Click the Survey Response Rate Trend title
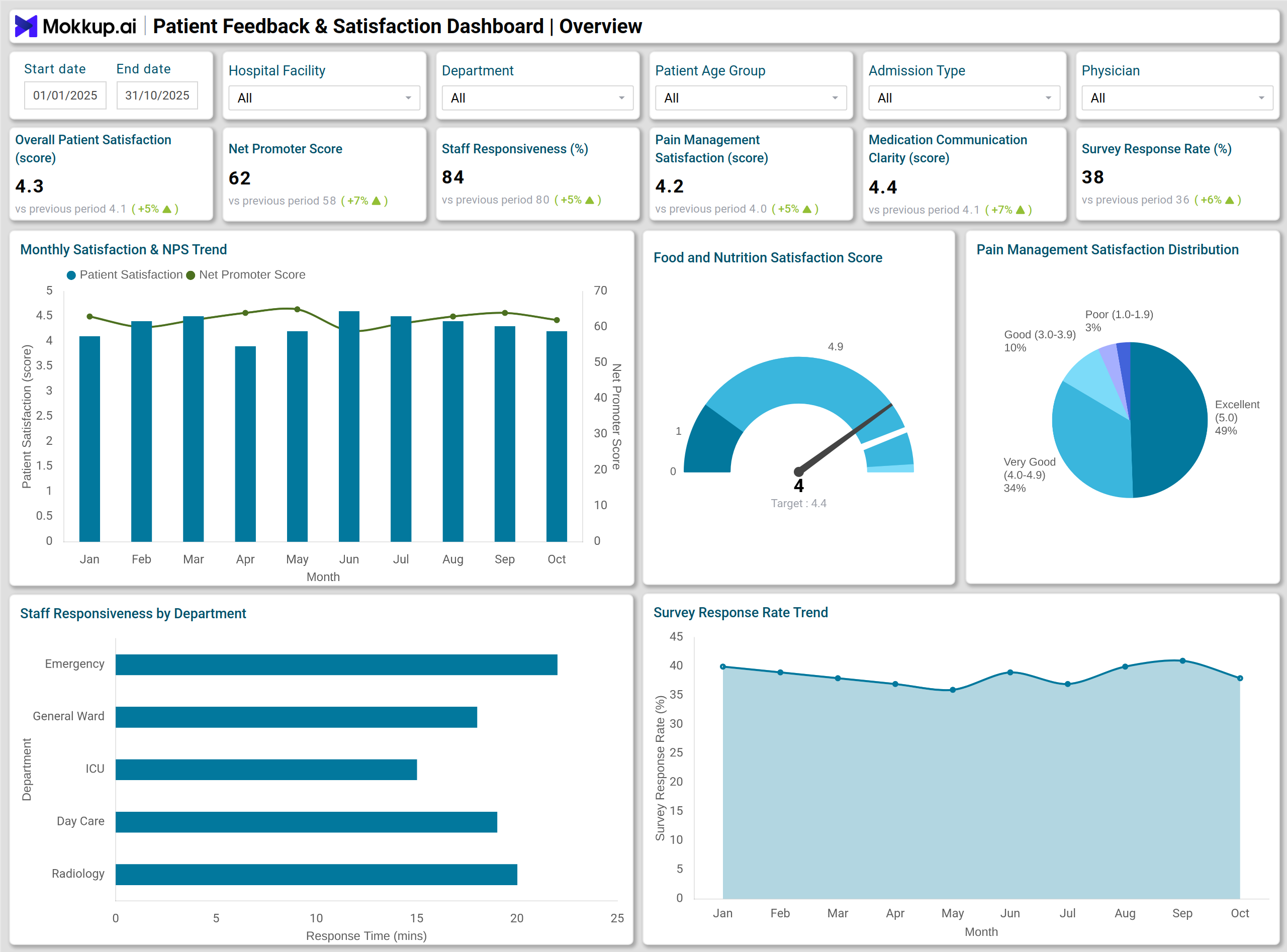This screenshot has width=1287, height=952. (x=741, y=612)
